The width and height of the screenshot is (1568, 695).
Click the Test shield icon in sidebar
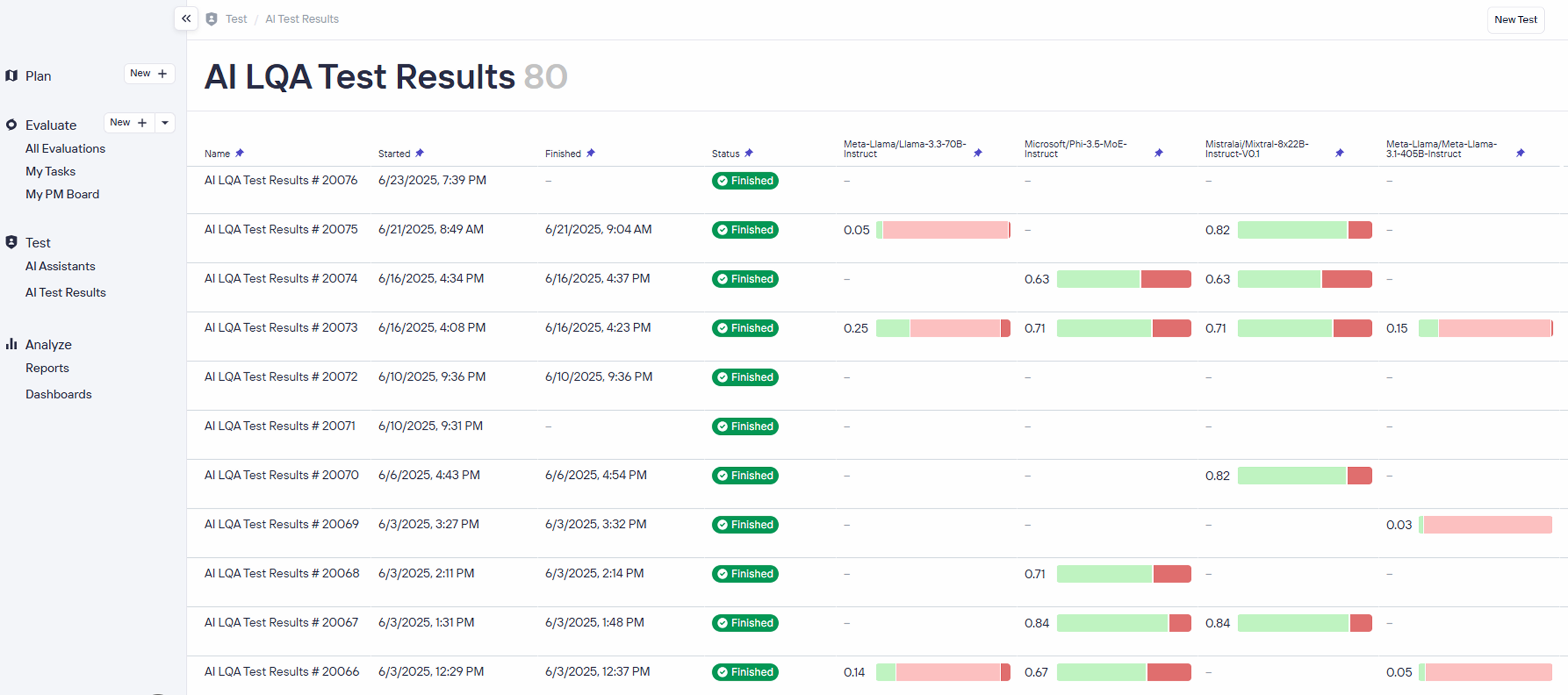[x=11, y=242]
